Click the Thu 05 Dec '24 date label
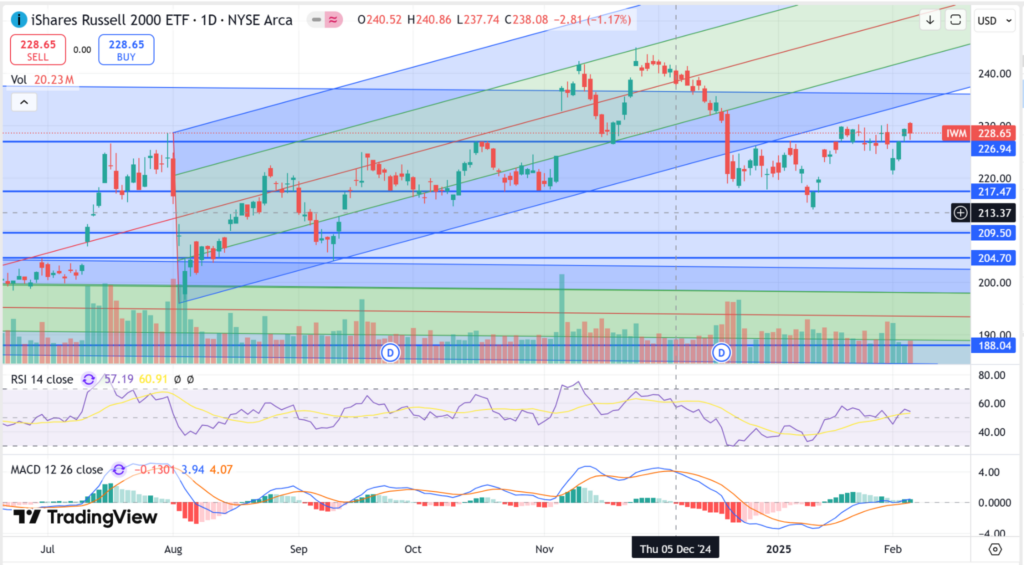 click(x=675, y=549)
